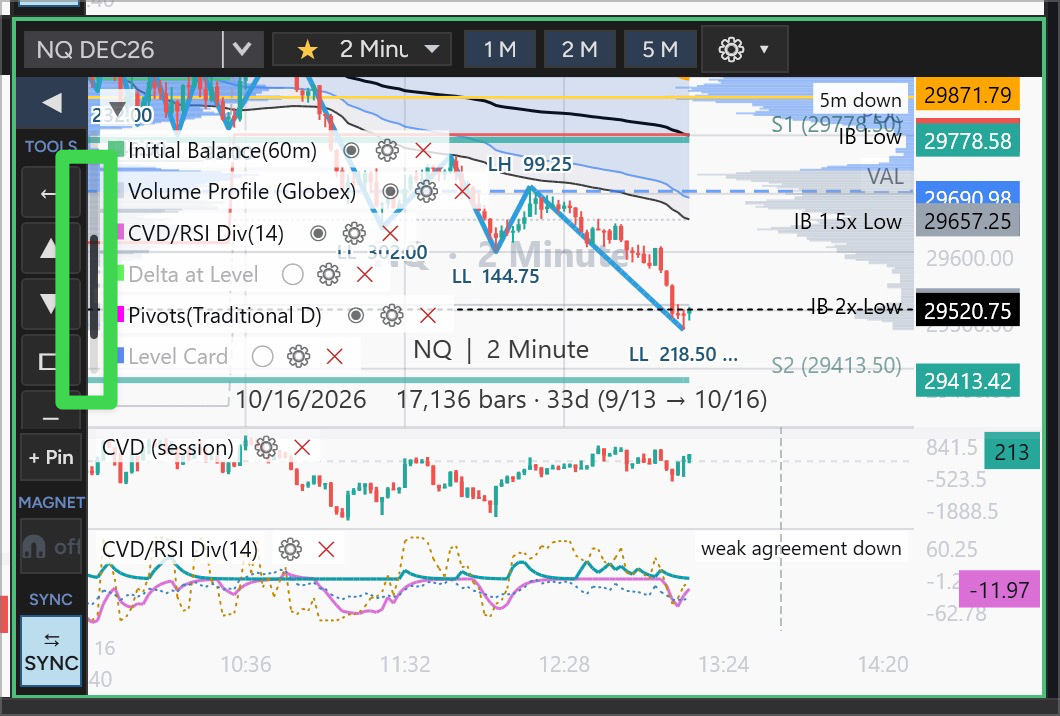This screenshot has width=1060, height=716.
Task: Enable the Level Card indicator
Action: (262, 356)
